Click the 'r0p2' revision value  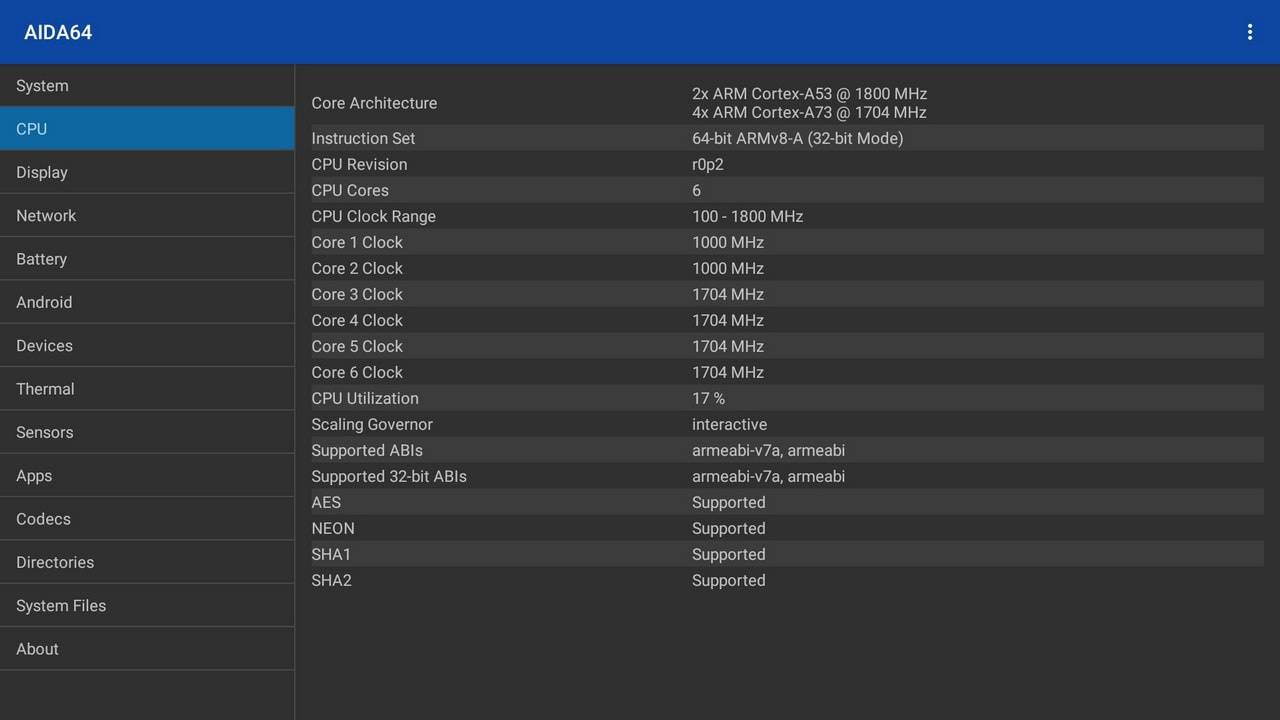[708, 164]
